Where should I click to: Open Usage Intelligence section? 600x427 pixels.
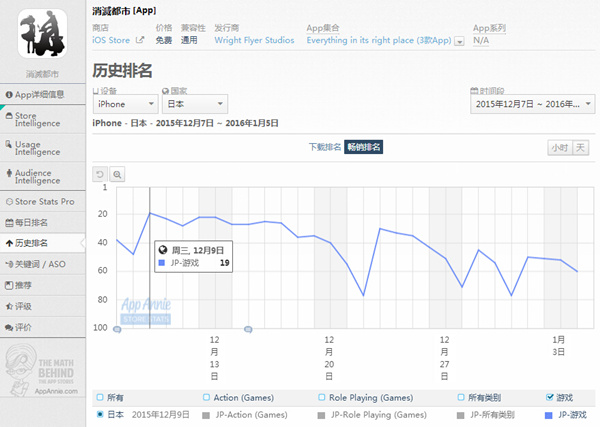click(x=42, y=148)
